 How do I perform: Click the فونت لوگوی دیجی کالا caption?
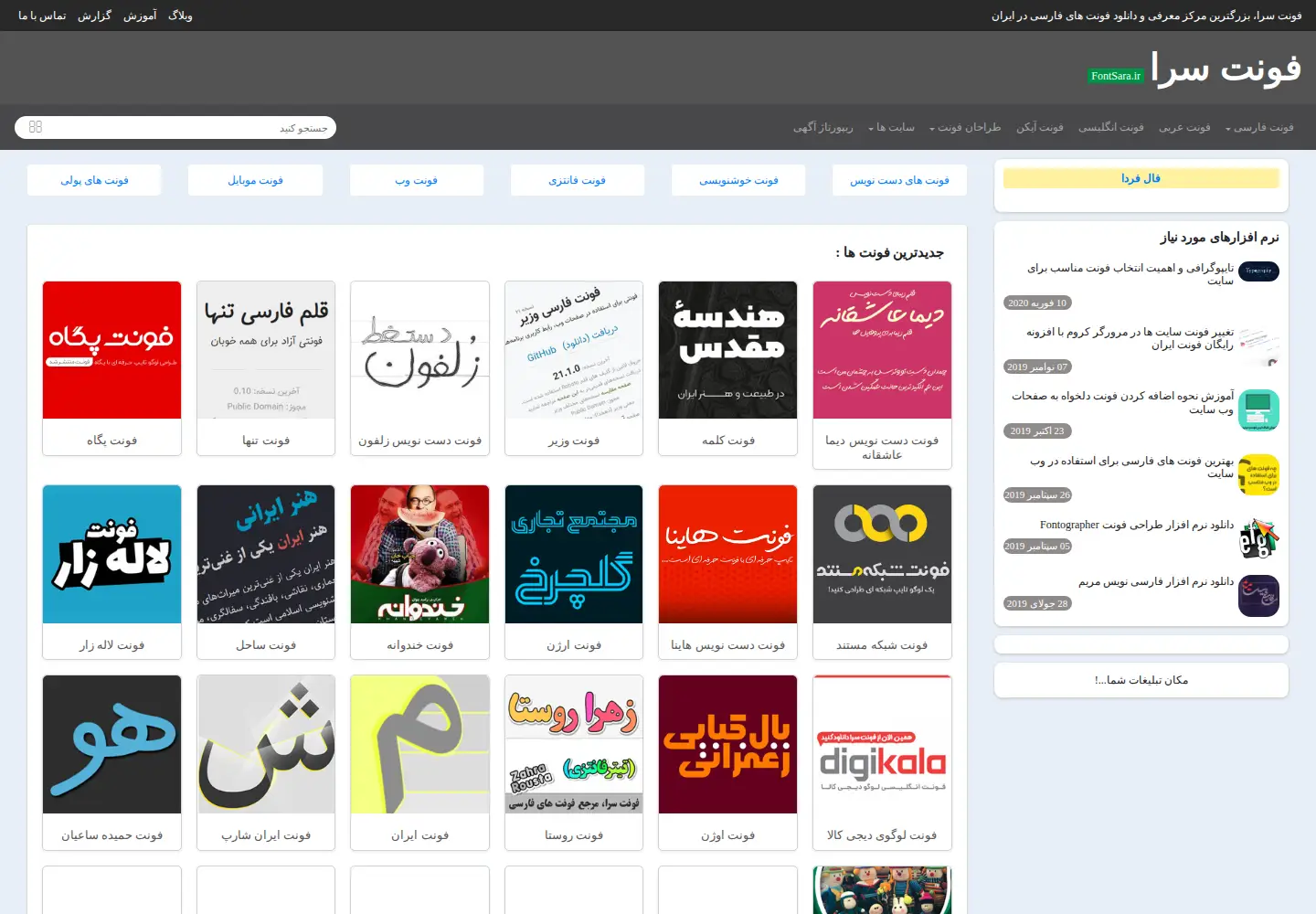[882, 835]
